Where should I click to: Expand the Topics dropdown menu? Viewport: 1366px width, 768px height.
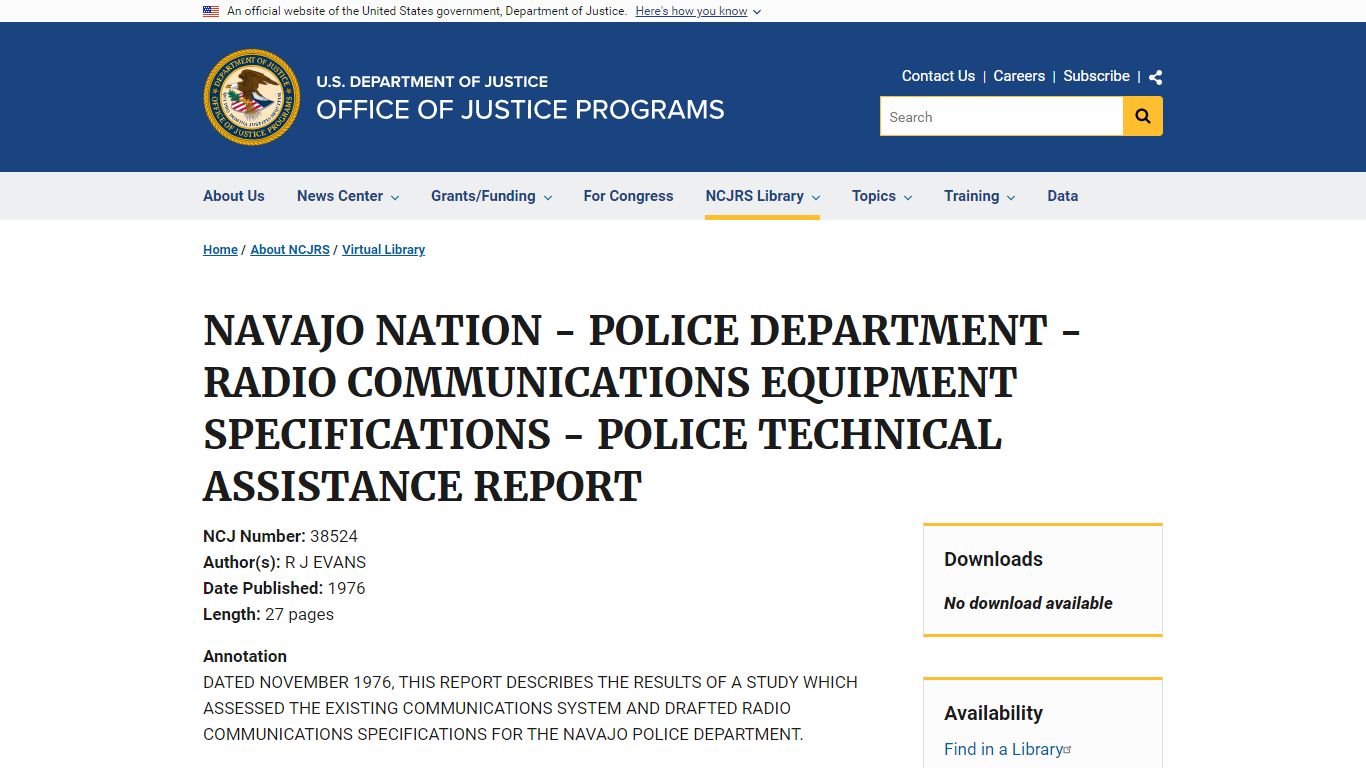click(882, 196)
